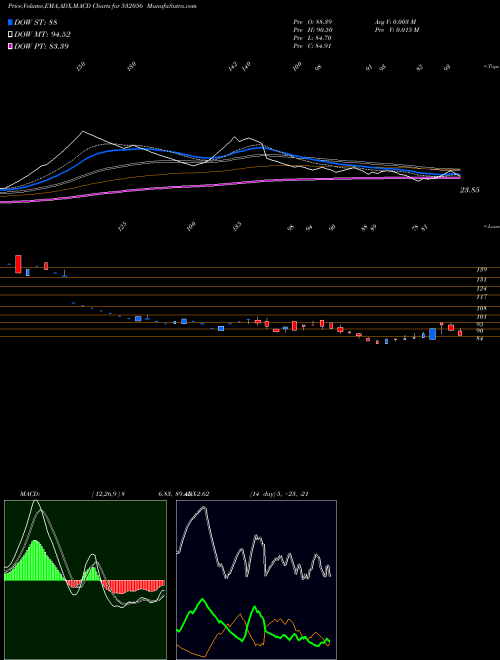Click the 131 price level label
500x660 pixels.
coord(481,279)
